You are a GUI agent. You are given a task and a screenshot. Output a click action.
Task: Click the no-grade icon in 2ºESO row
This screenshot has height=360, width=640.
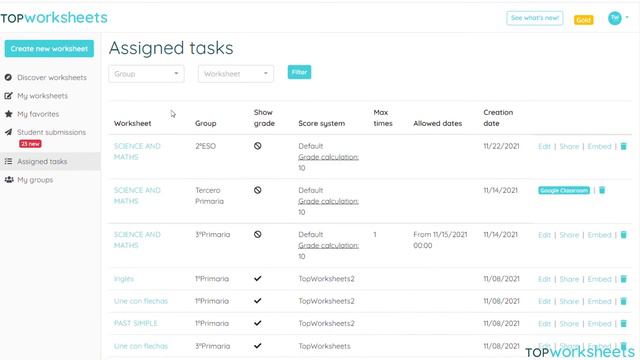pos(258,146)
